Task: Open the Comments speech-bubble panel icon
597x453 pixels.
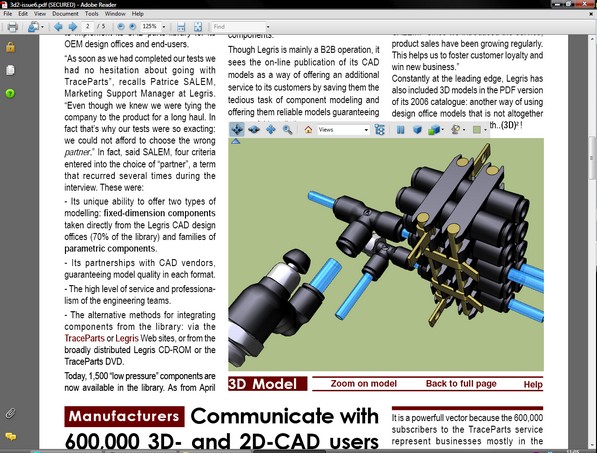Action: click(x=10, y=436)
